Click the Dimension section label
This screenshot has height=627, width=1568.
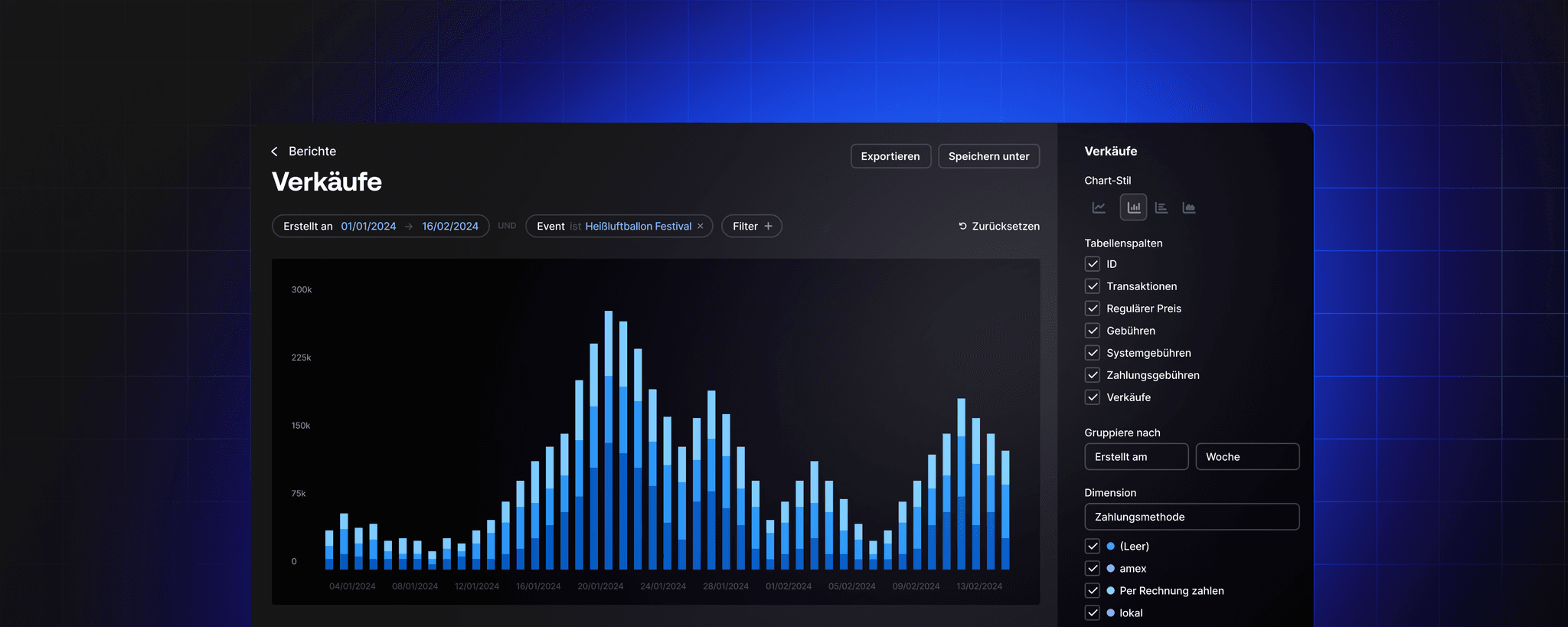pyautogui.click(x=1110, y=493)
